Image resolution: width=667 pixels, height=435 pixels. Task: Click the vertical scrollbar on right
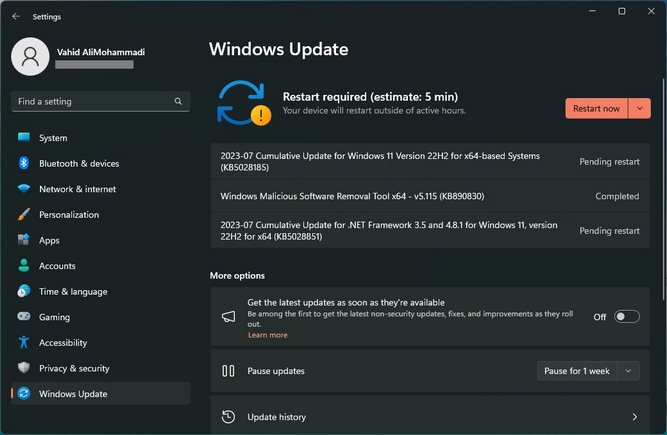663,189
